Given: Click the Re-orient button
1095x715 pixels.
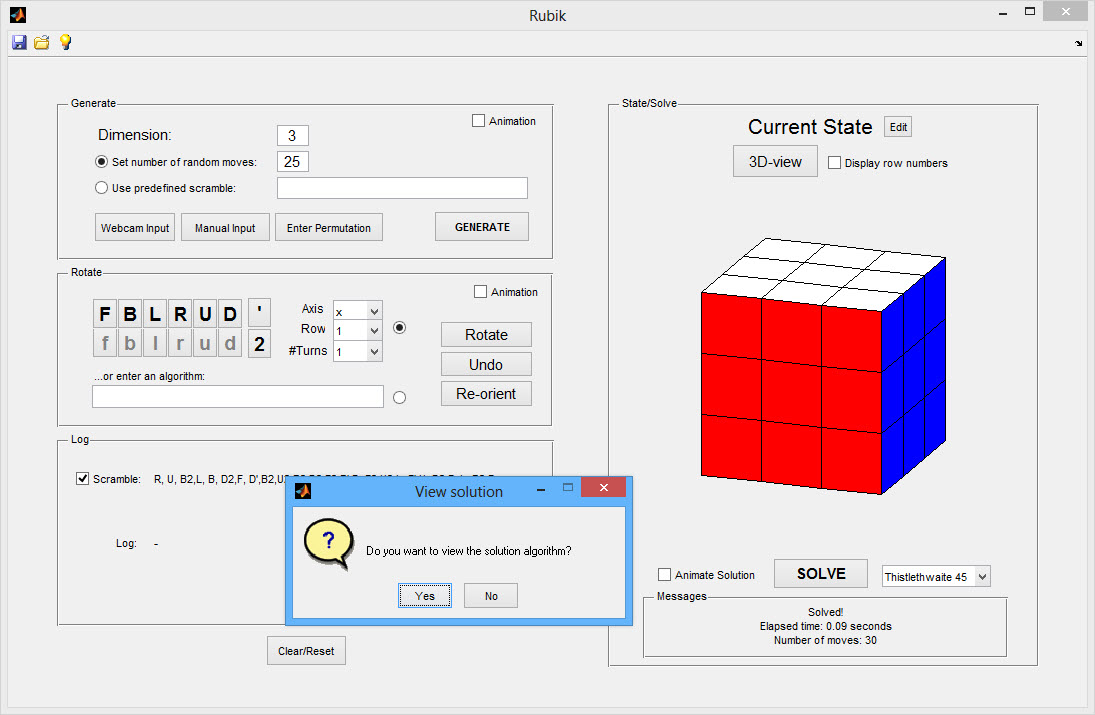Looking at the screenshot, I should pyautogui.click(x=486, y=394).
